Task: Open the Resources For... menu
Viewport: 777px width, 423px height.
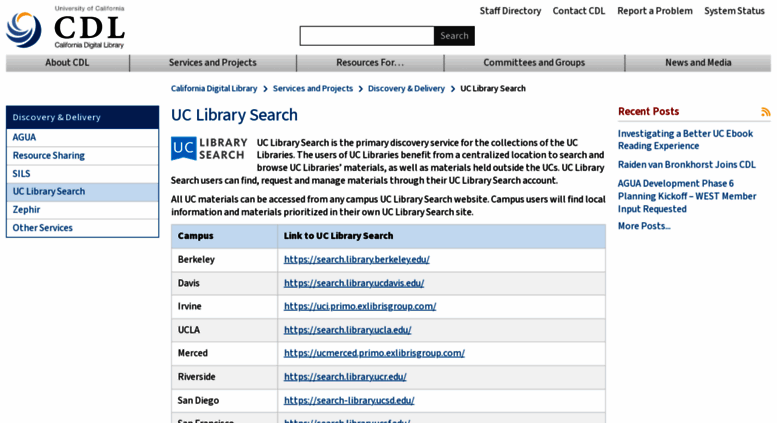Action: point(370,63)
